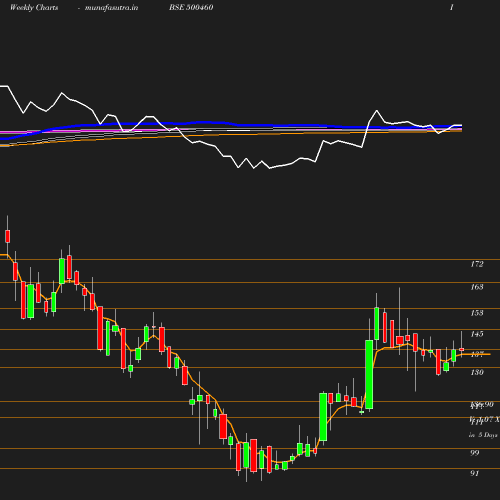Click the 'BSE 509460' symbol label

pyautogui.click(x=191, y=7)
